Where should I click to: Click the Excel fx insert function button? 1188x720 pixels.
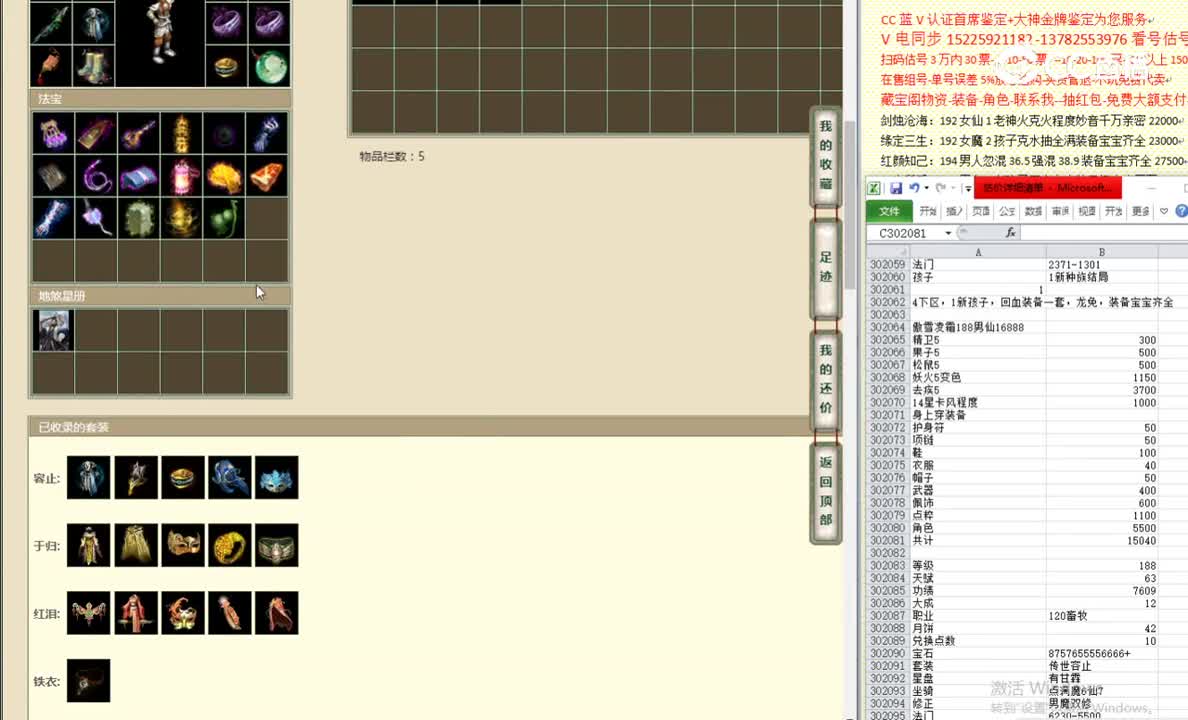pyautogui.click(x=1010, y=233)
